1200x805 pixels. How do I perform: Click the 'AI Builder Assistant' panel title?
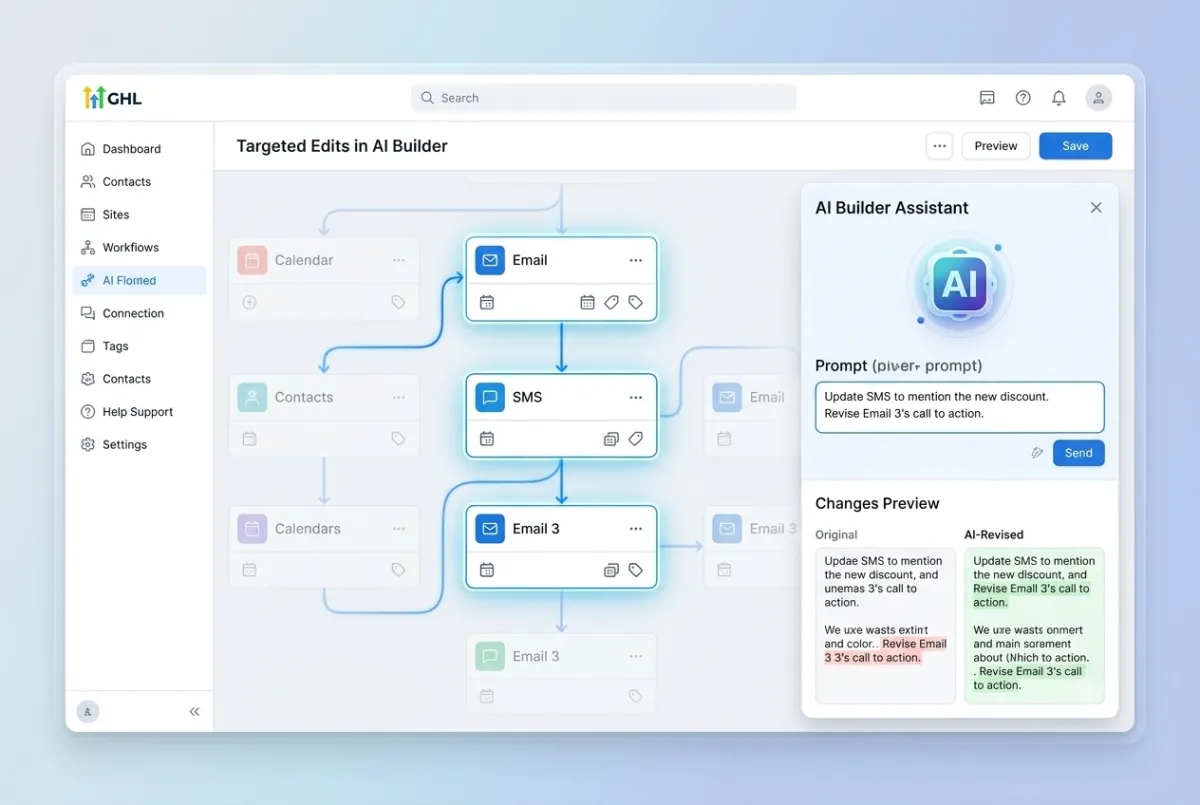point(892,208)
